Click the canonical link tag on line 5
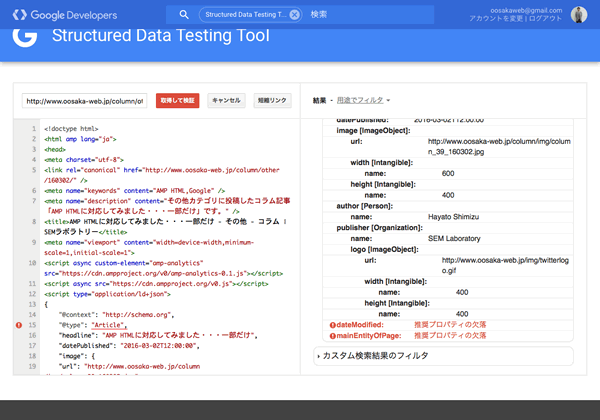The width and height of the screenshot is (600, 420). pos(161,175)
